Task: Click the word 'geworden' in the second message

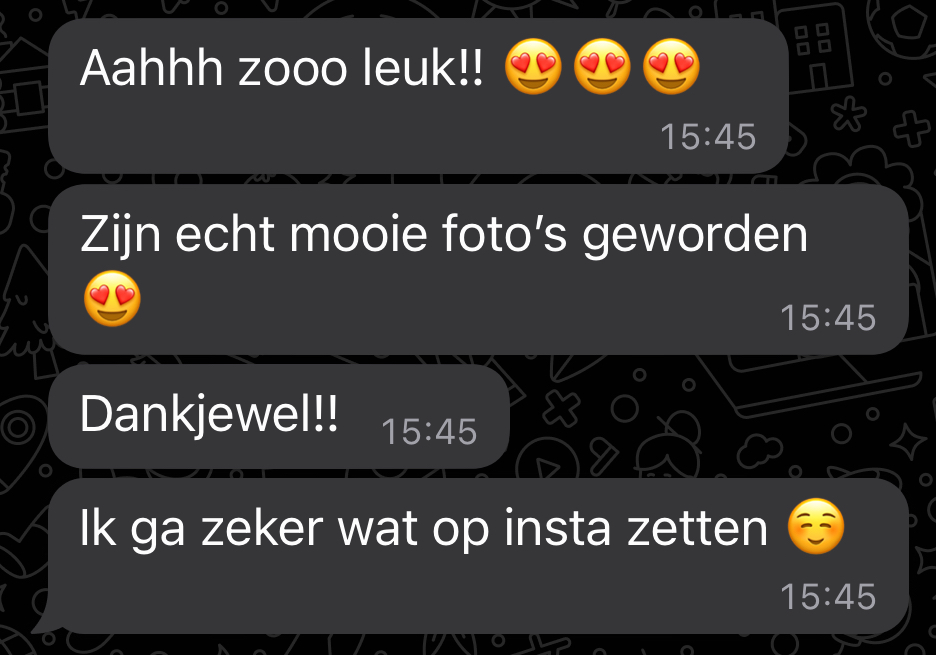Action: pyautogui.click(x=695, y=237)
